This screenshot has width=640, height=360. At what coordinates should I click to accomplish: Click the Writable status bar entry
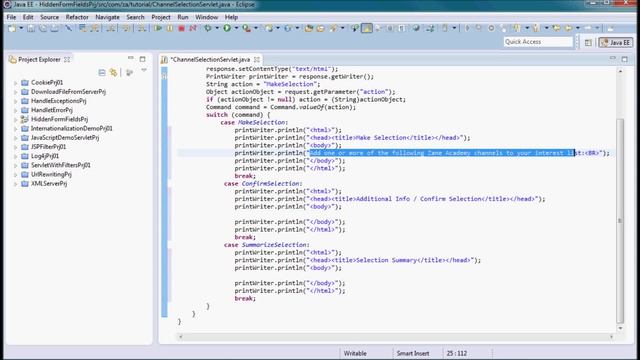click(355, 353)
